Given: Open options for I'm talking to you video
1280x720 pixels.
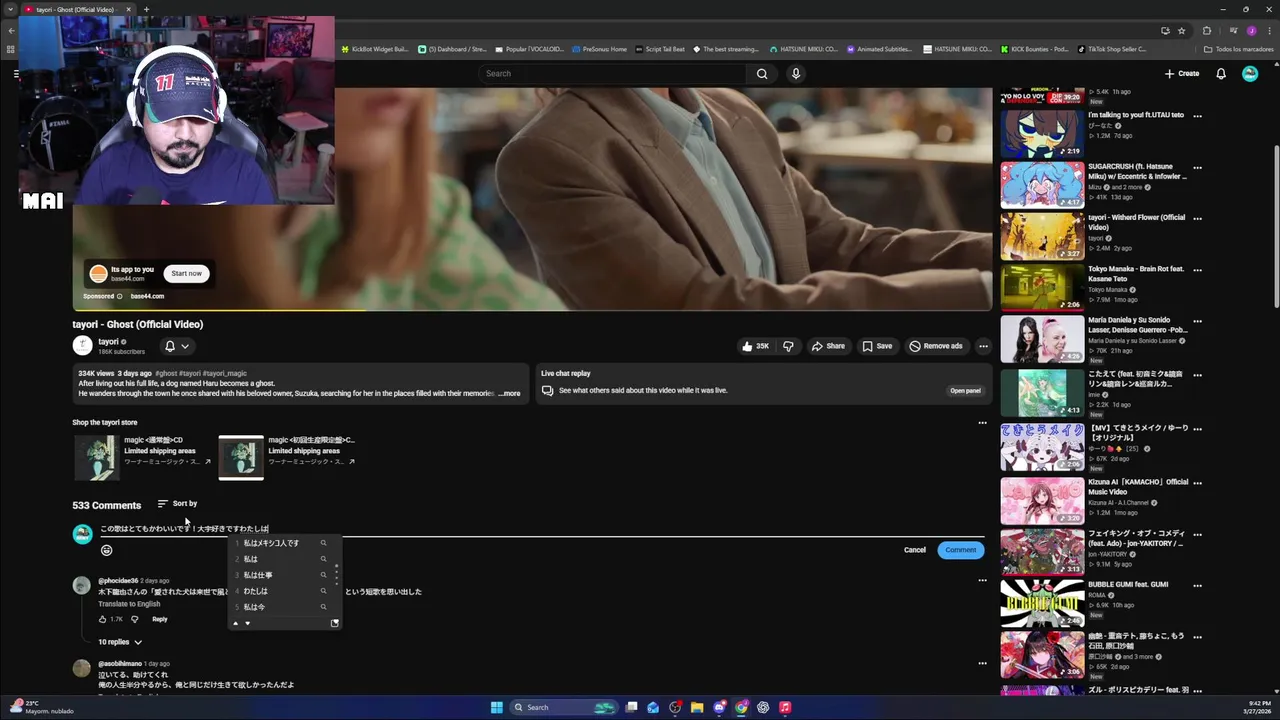Looking at the screenshot, I should [1197, 116].
